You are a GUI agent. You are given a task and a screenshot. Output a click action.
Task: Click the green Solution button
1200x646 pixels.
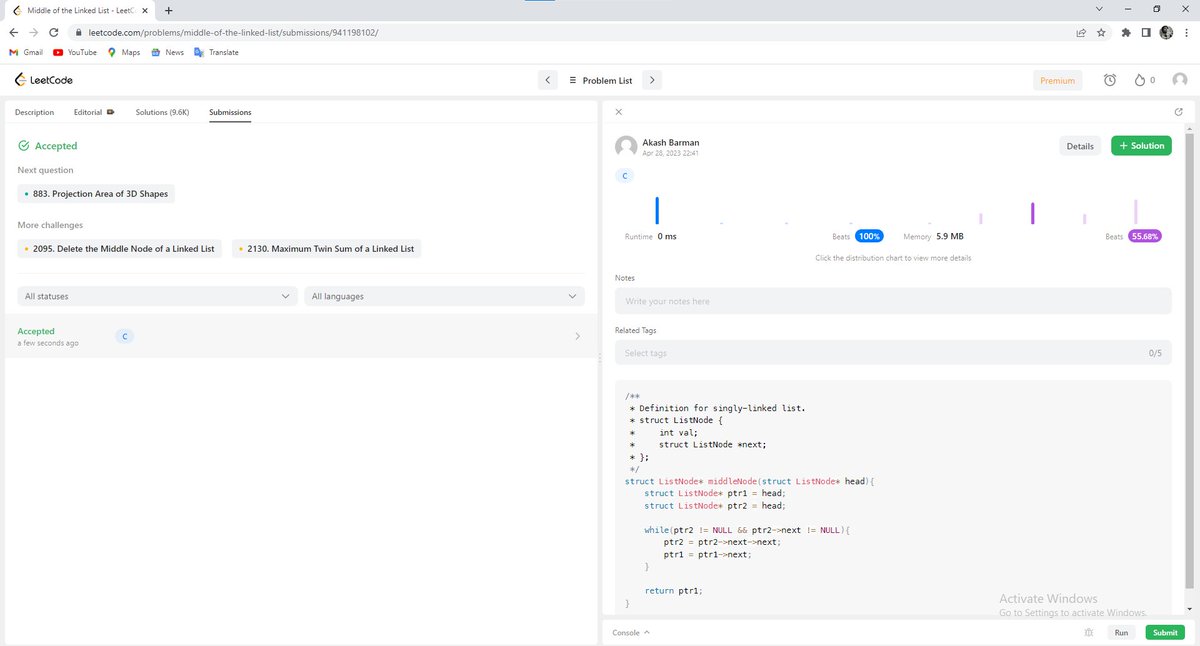(1141, 146)
